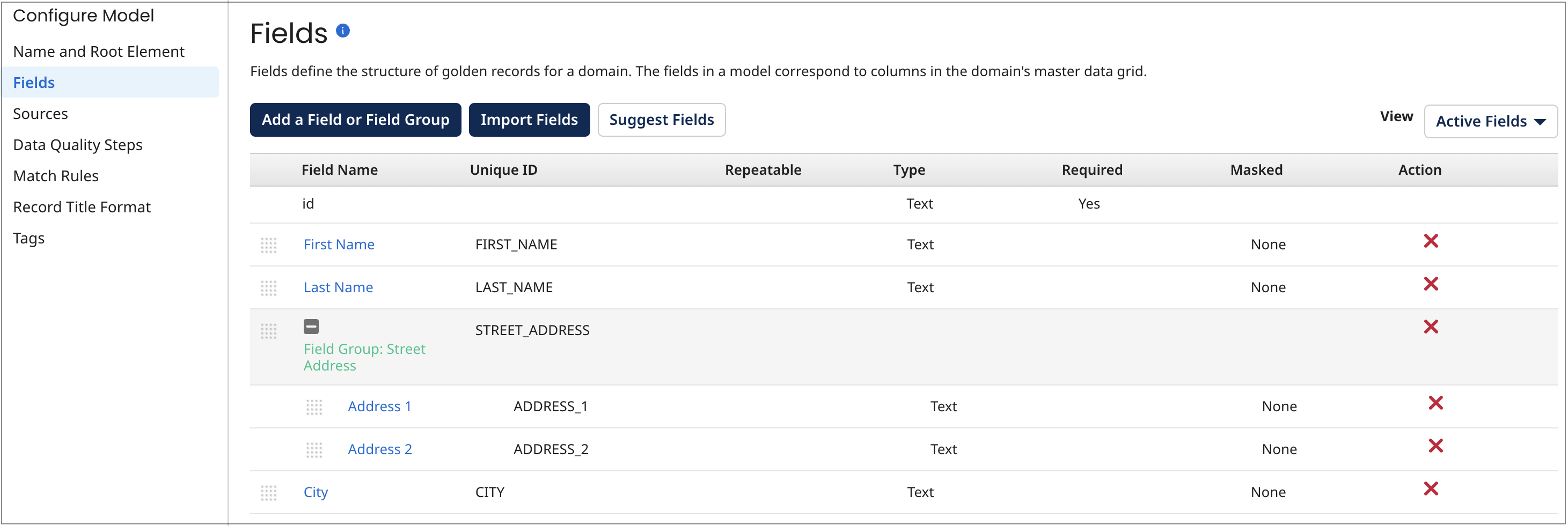The height and width of the screenshot is (526, 1568).
Task: Open the Data Quality Steps section
Action: click(77, 144)
